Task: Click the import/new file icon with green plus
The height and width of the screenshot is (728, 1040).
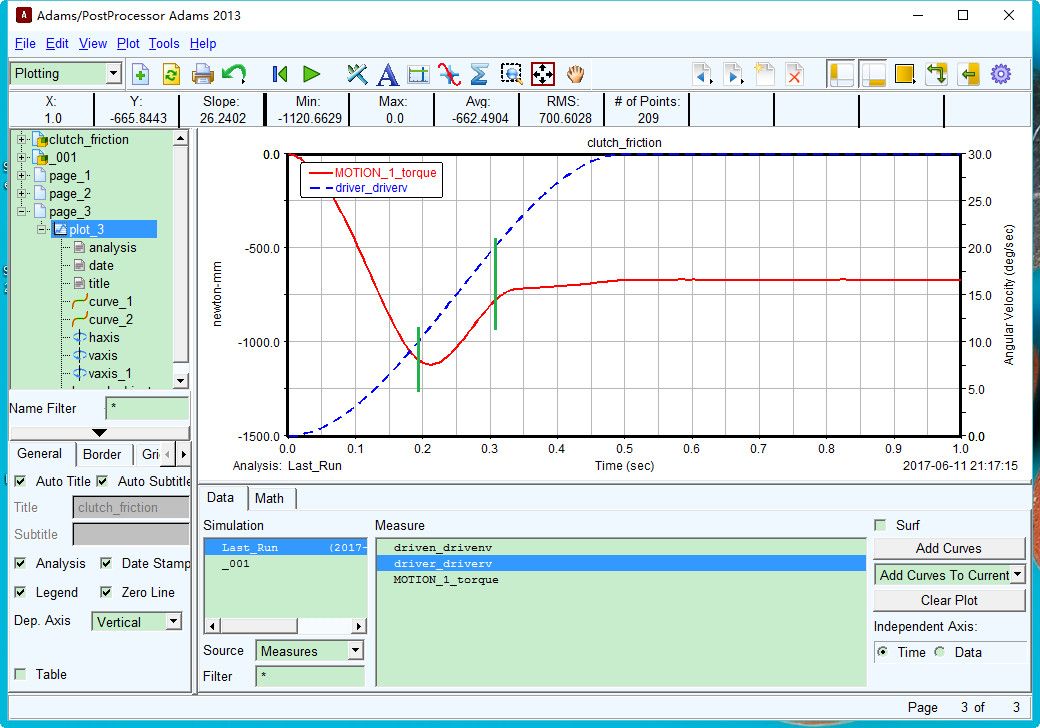Action: (x=140, y=74)
